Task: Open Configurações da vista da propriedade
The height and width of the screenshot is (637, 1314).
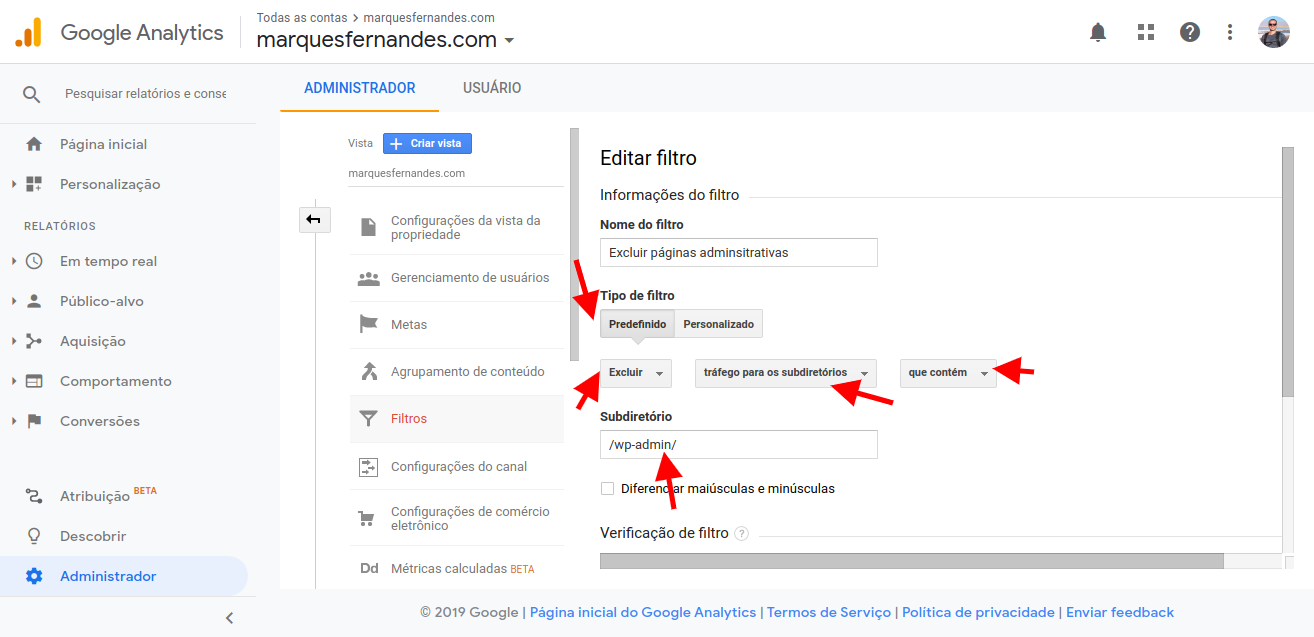Action: (x=466, y=228)
